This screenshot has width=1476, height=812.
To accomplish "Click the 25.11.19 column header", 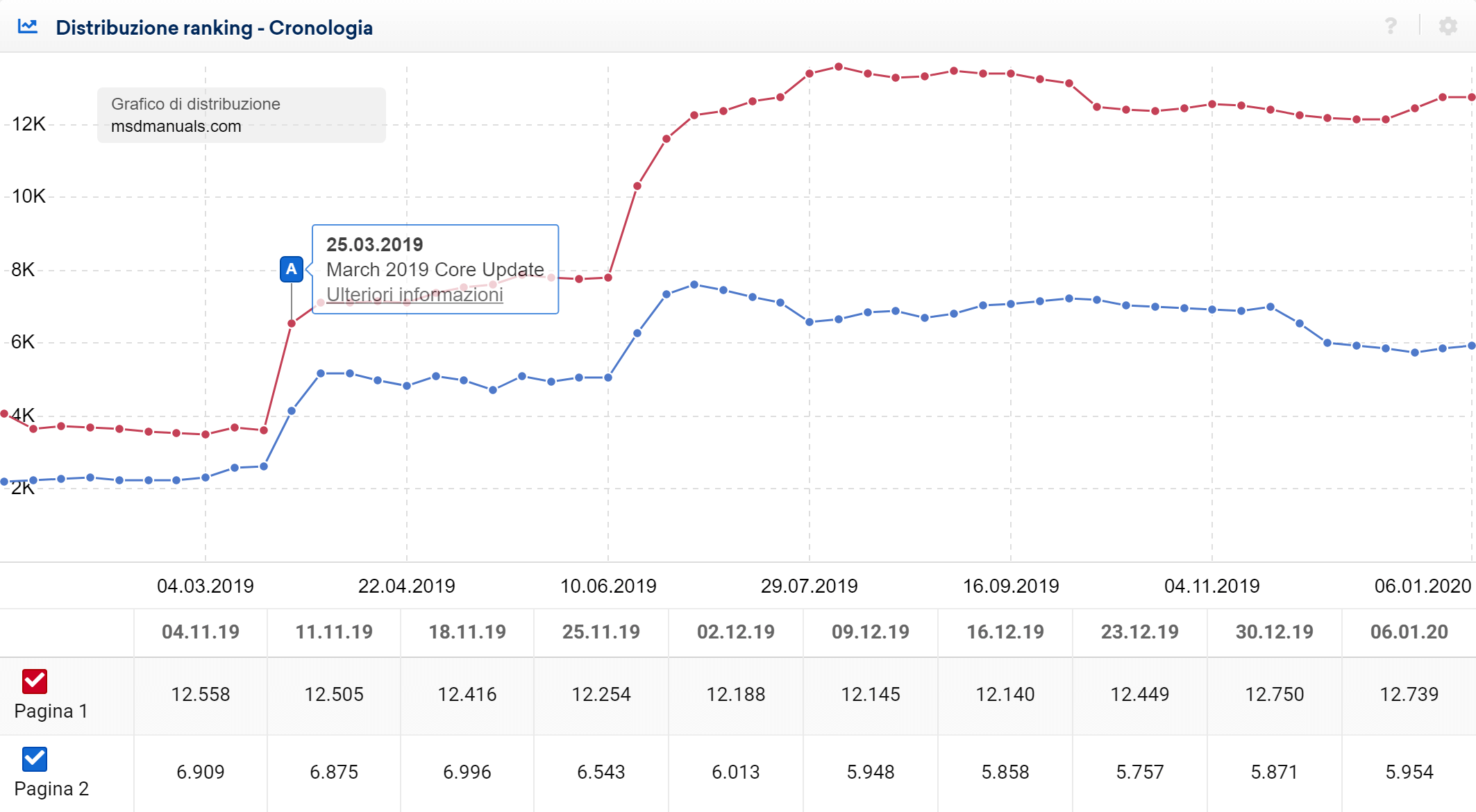I will pyautogui.click(x=601, y=632).
